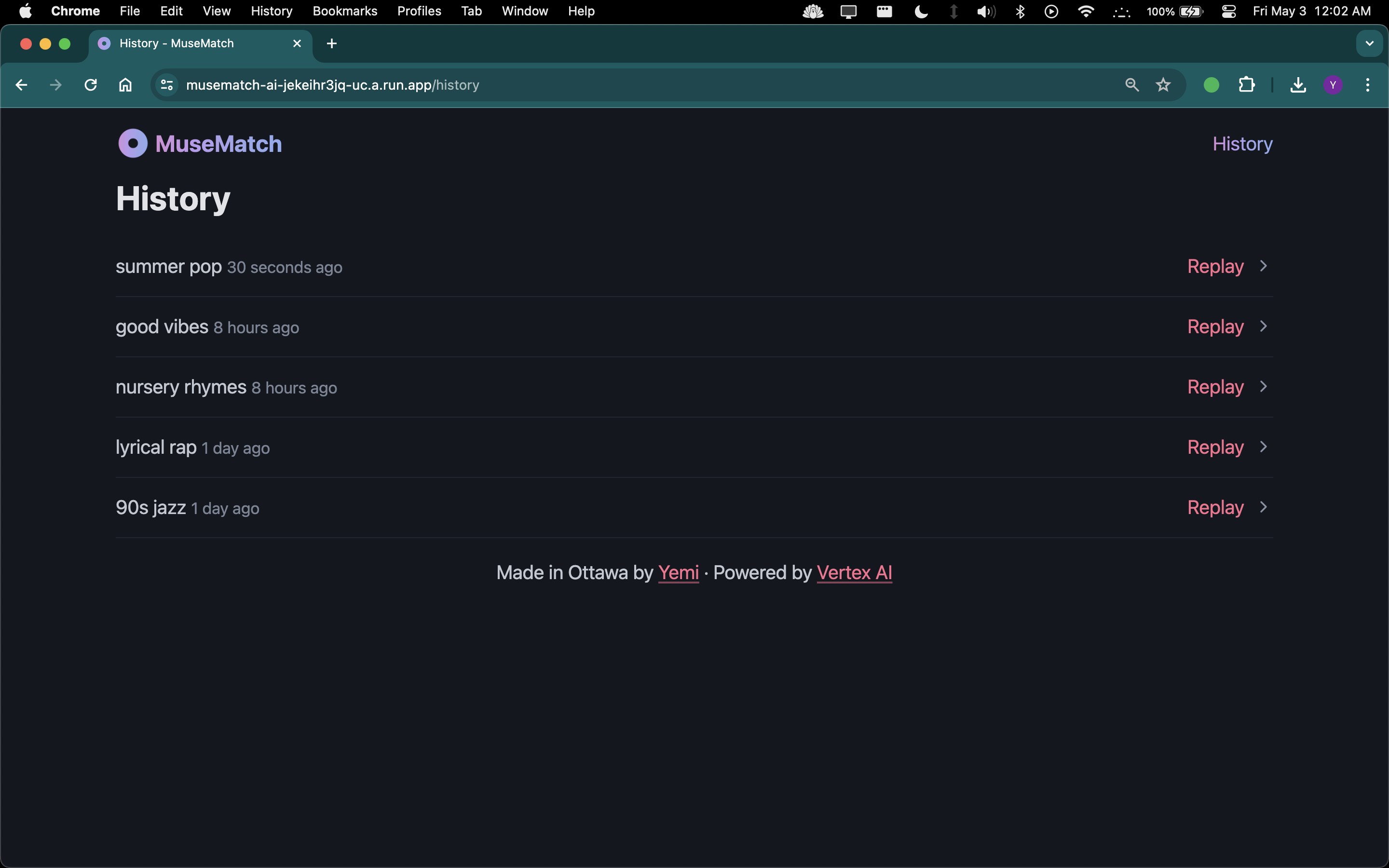The image size is (1389, 868).
Task: Open site information icon in address bar
Action: pyautogui.click(x=167, y=85)
